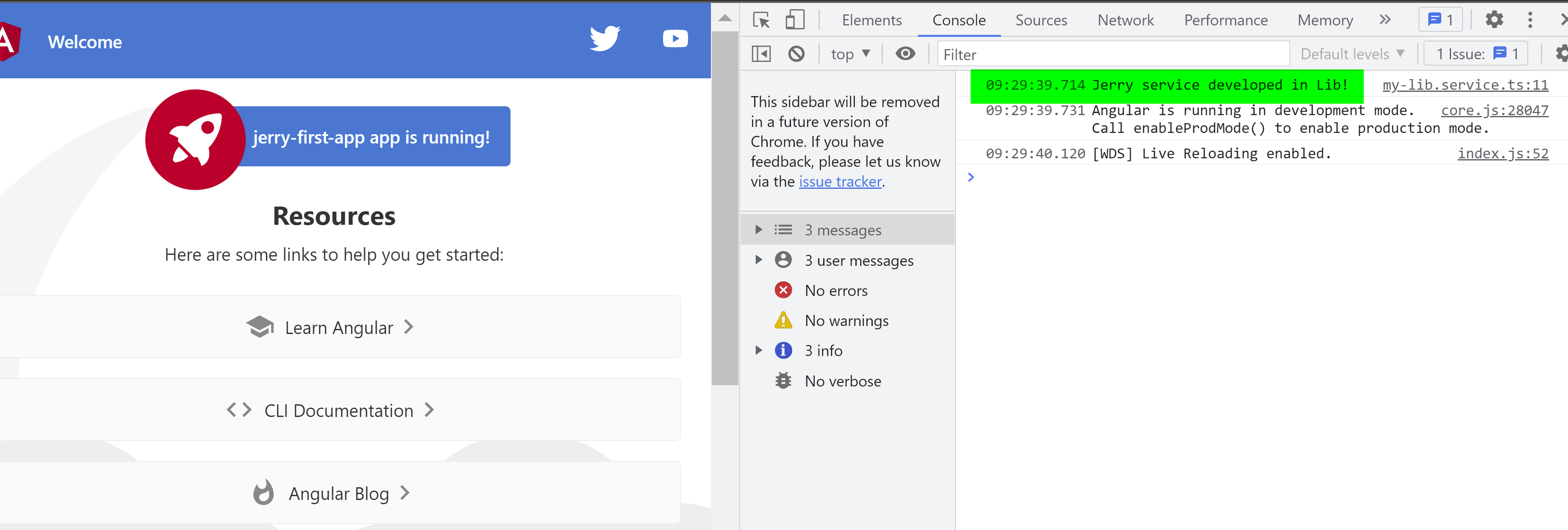Open DevTools three-dot customize menu
Screen dimensions: 1568x530
coord(1529,20)
